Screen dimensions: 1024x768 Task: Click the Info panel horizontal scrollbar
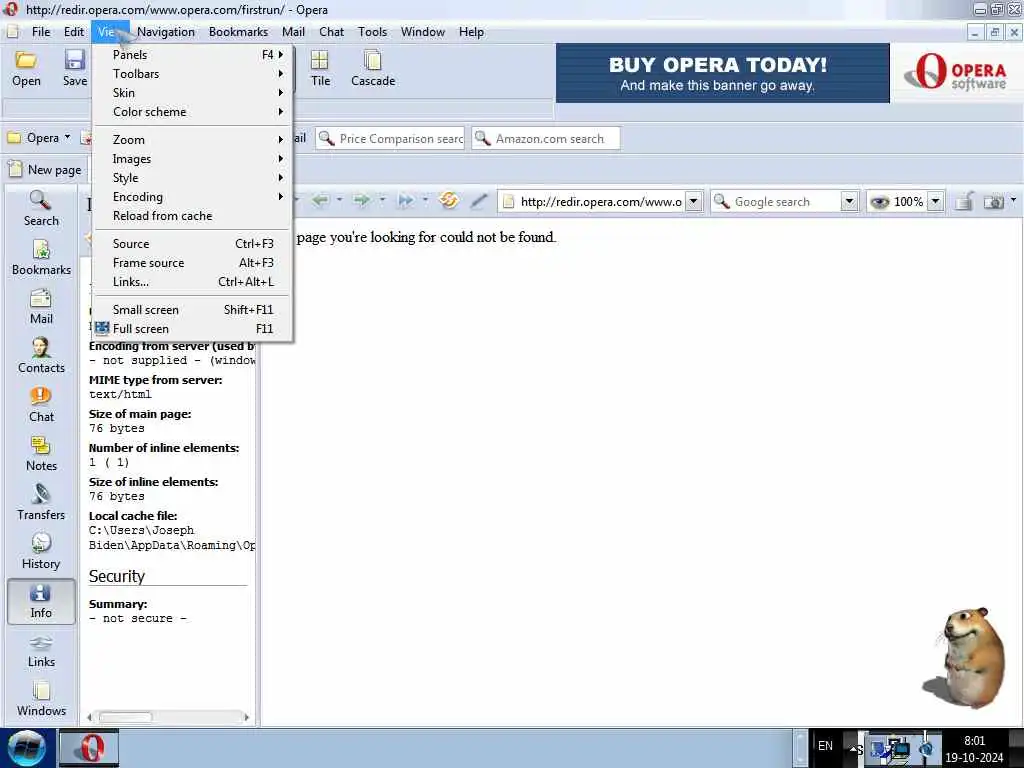coord(168,717)
